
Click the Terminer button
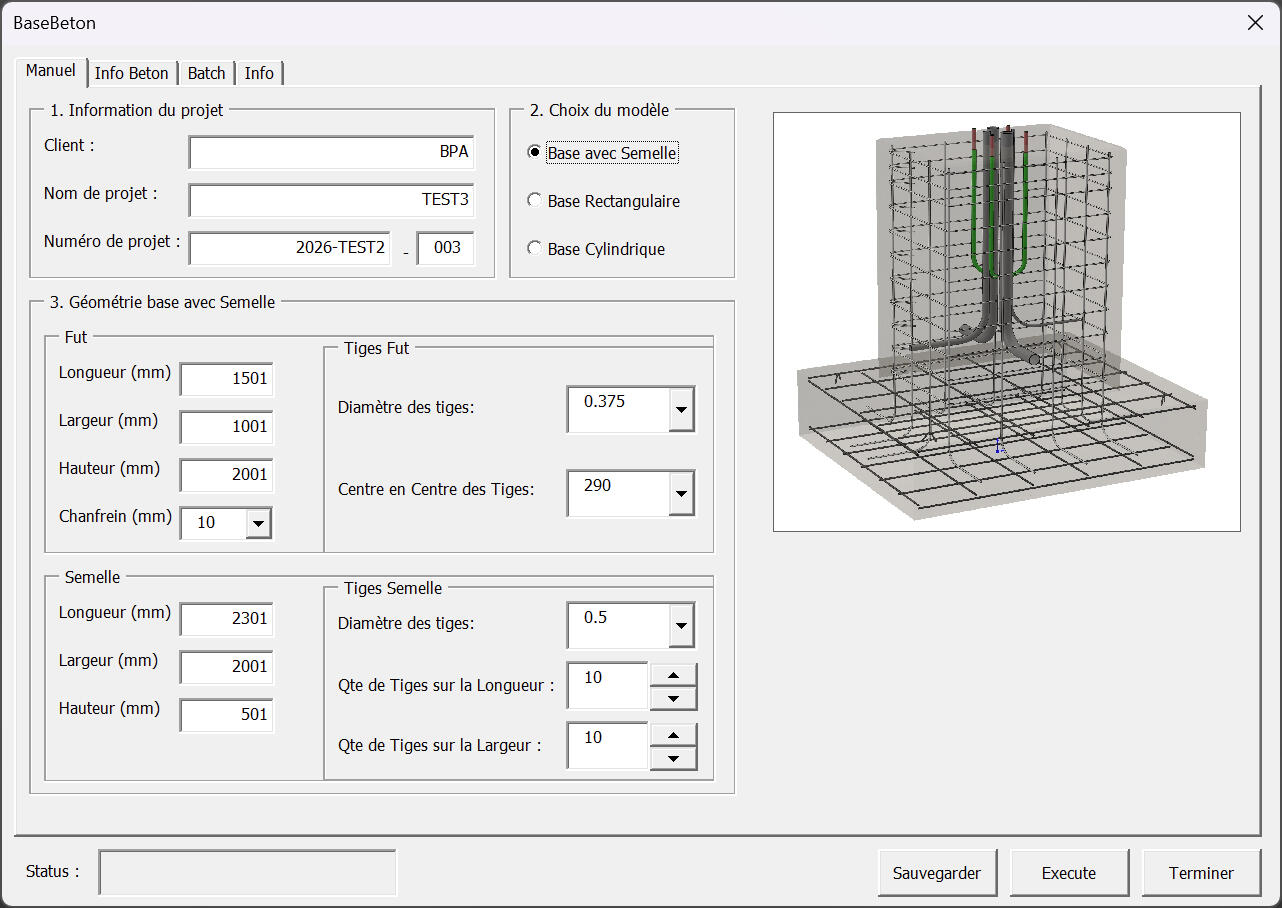[1201, 872]
